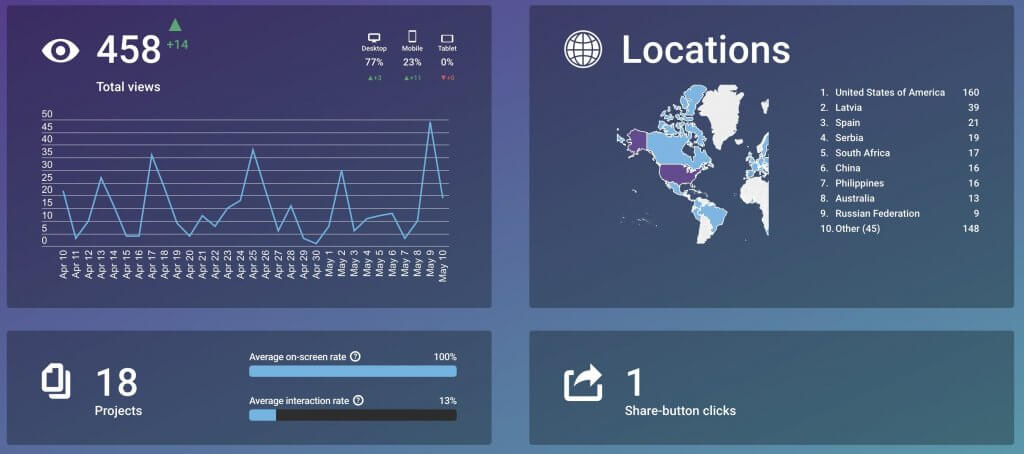Click the Desktop 77% value
This screenshot has height=454, width=1024.
pyautogui.click(x=374, y=63)
